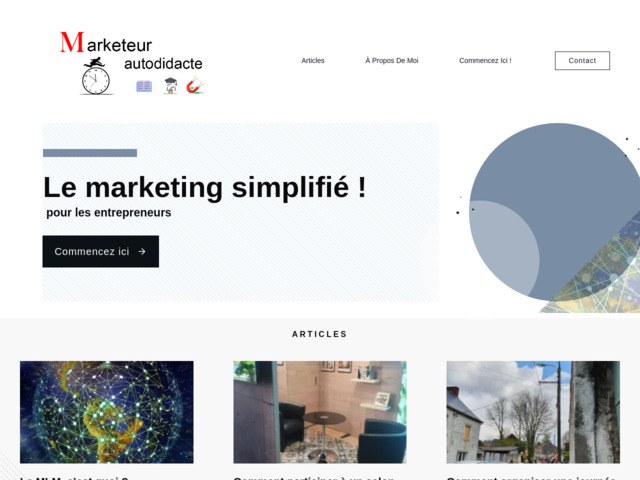Open the Articles menu item
640x480 pixels.
pyautogui.click(x=313, y=60)
